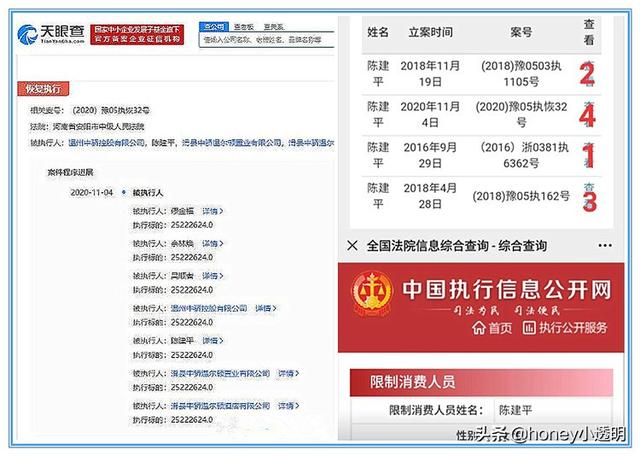Open 温州中骄控股有限公司 company link in the timeline list

[209, 308]
